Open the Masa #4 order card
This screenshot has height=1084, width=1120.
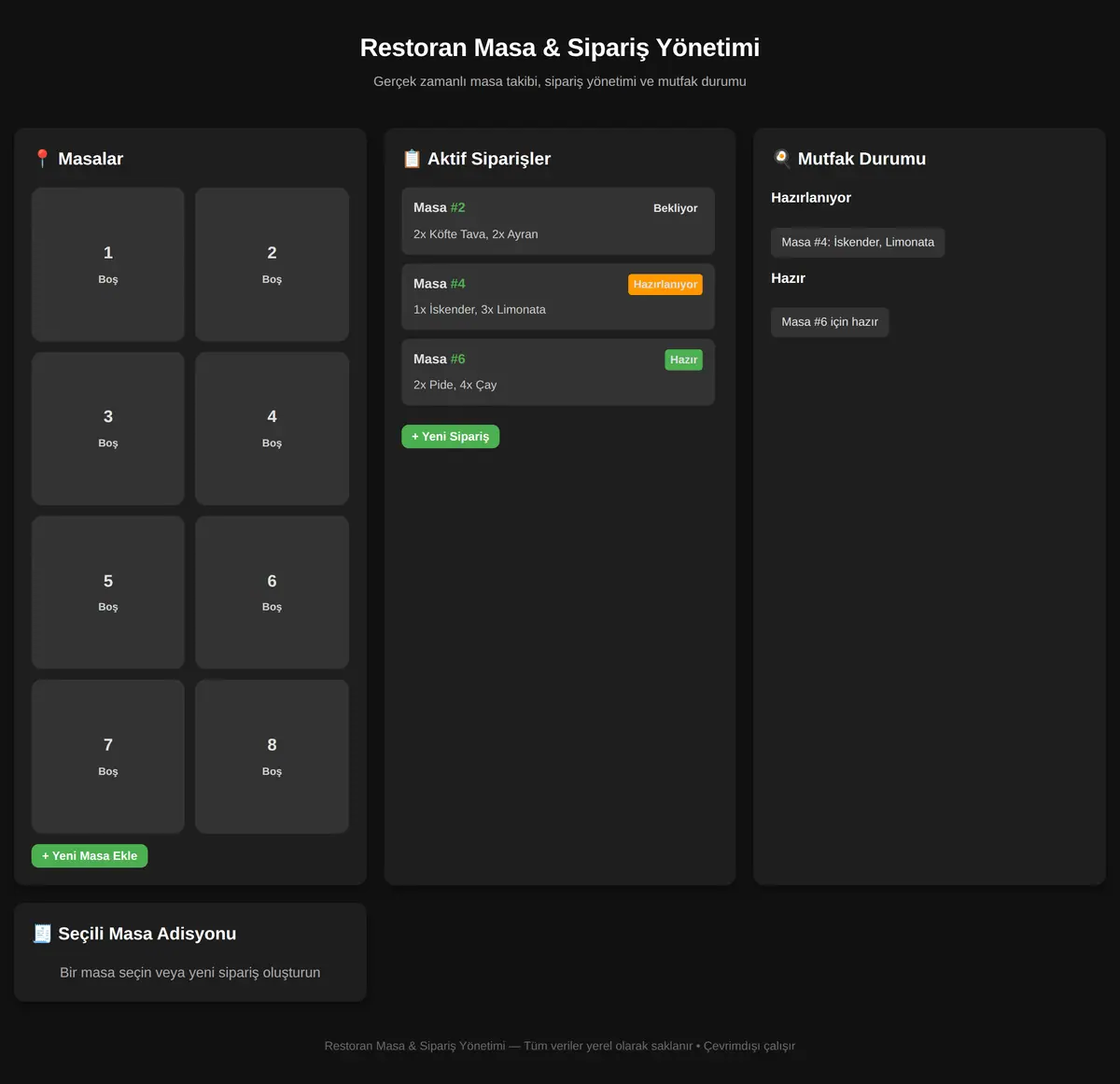click(x=558, y=297)
